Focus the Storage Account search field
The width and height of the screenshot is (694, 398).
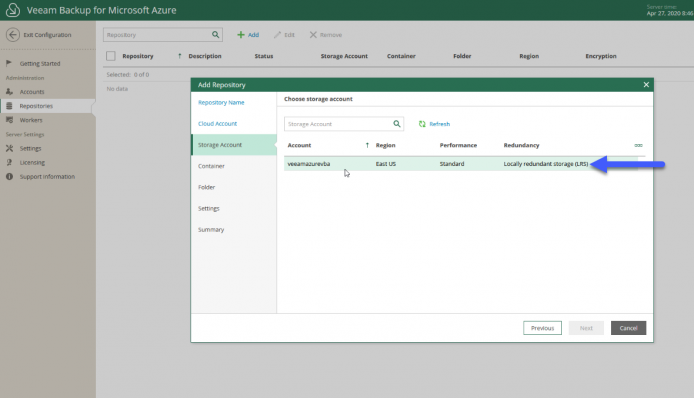tap(338, 124)
